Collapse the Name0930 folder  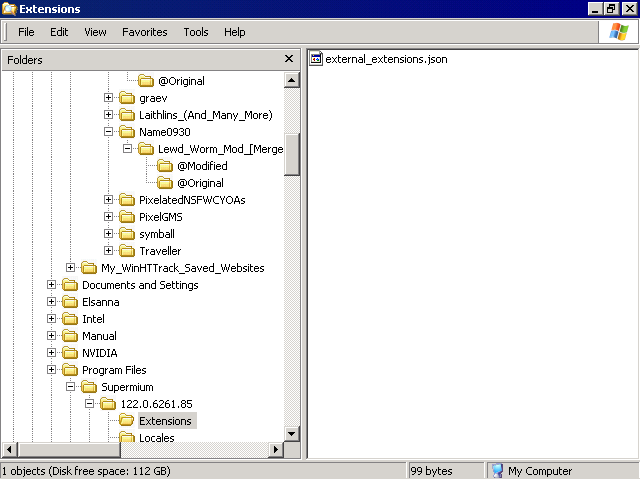click(x=108, y=131)
